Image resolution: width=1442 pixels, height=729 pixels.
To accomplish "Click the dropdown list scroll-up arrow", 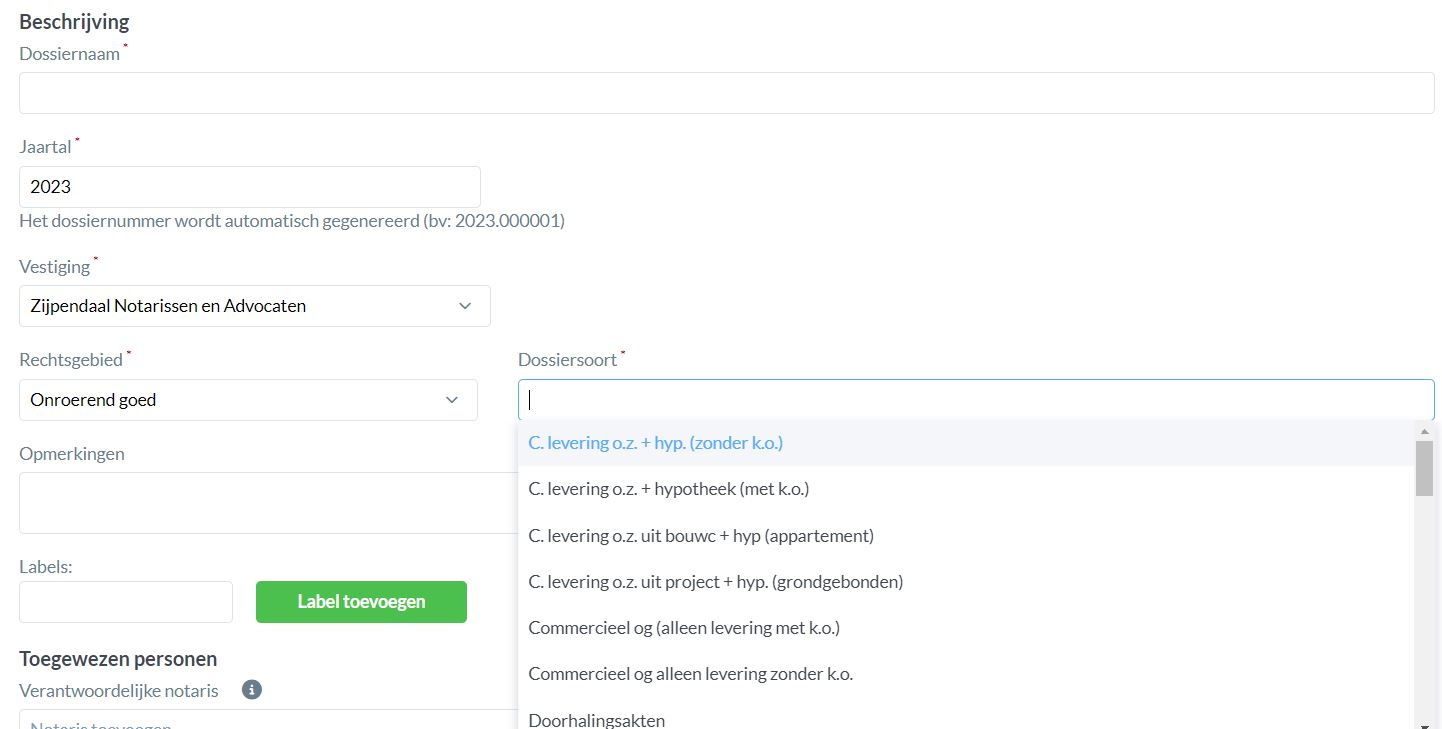I will (1424, 432).
